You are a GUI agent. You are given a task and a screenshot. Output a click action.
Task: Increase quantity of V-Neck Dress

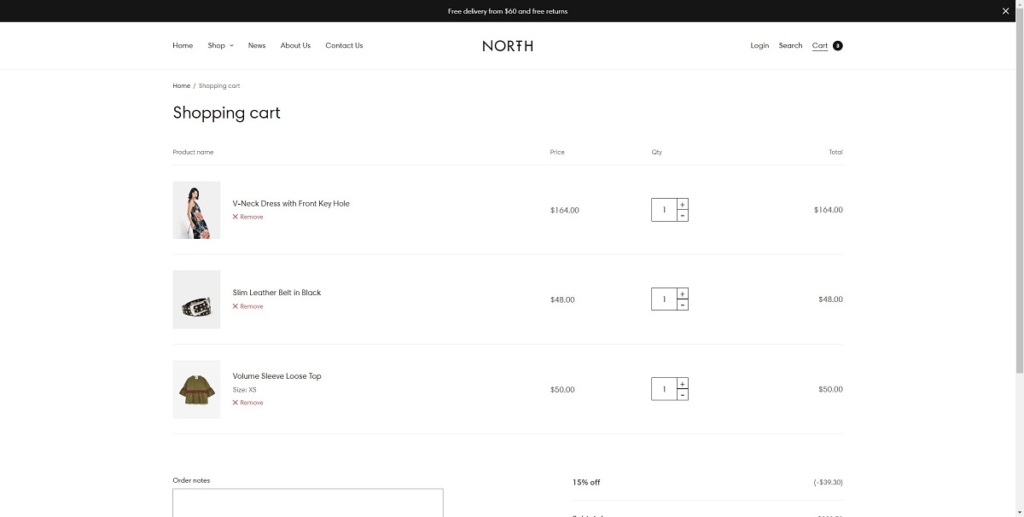click(682, 205)
